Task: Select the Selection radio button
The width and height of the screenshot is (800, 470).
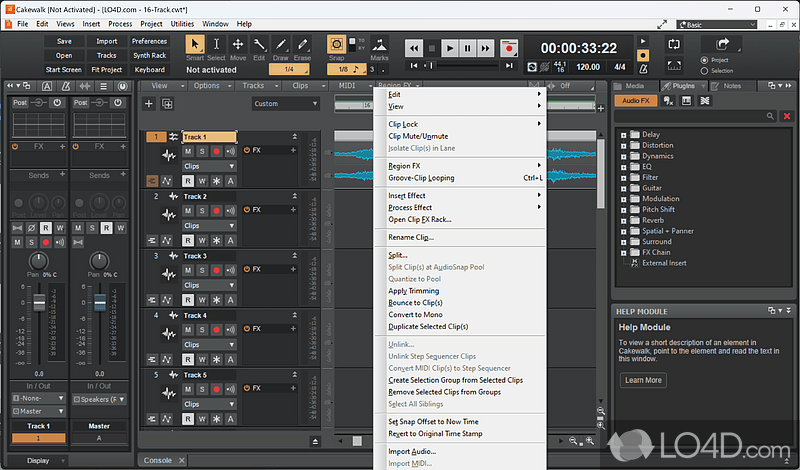Action: [x=704, y=71]
